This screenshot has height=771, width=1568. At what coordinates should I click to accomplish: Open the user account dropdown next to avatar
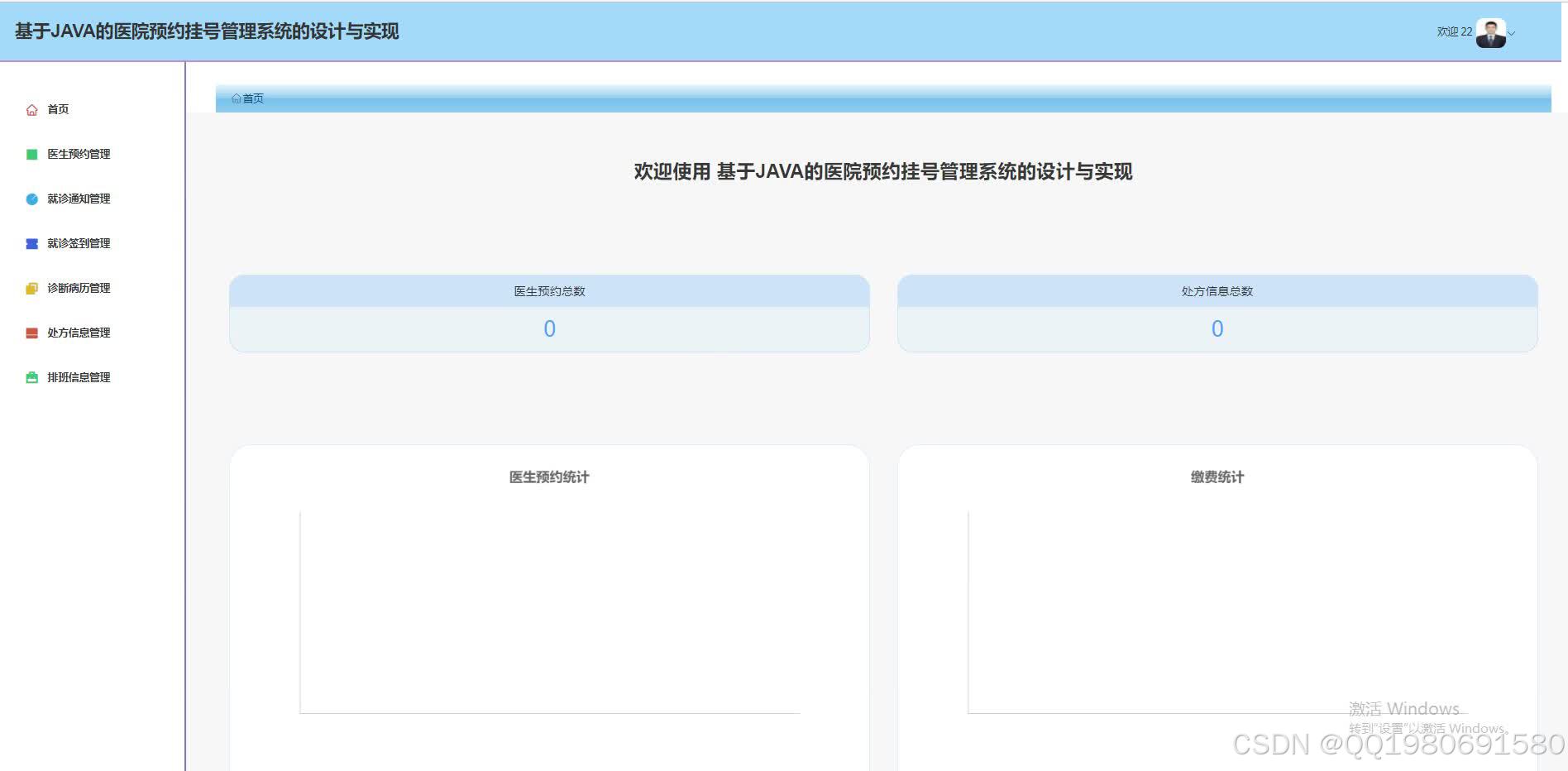click(1513, 33)
